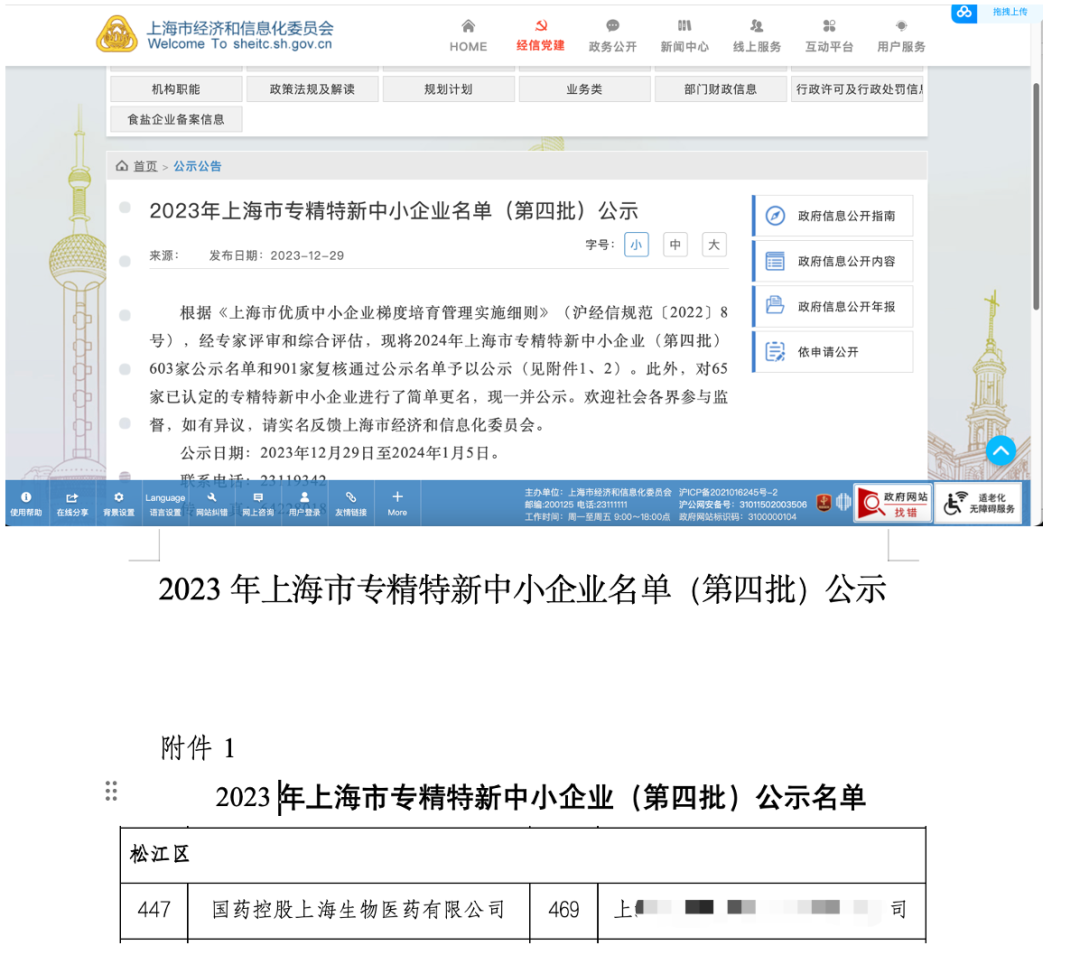Expand the More plus icon
This screenshot has width=1080, height=964.
point(397,496)
